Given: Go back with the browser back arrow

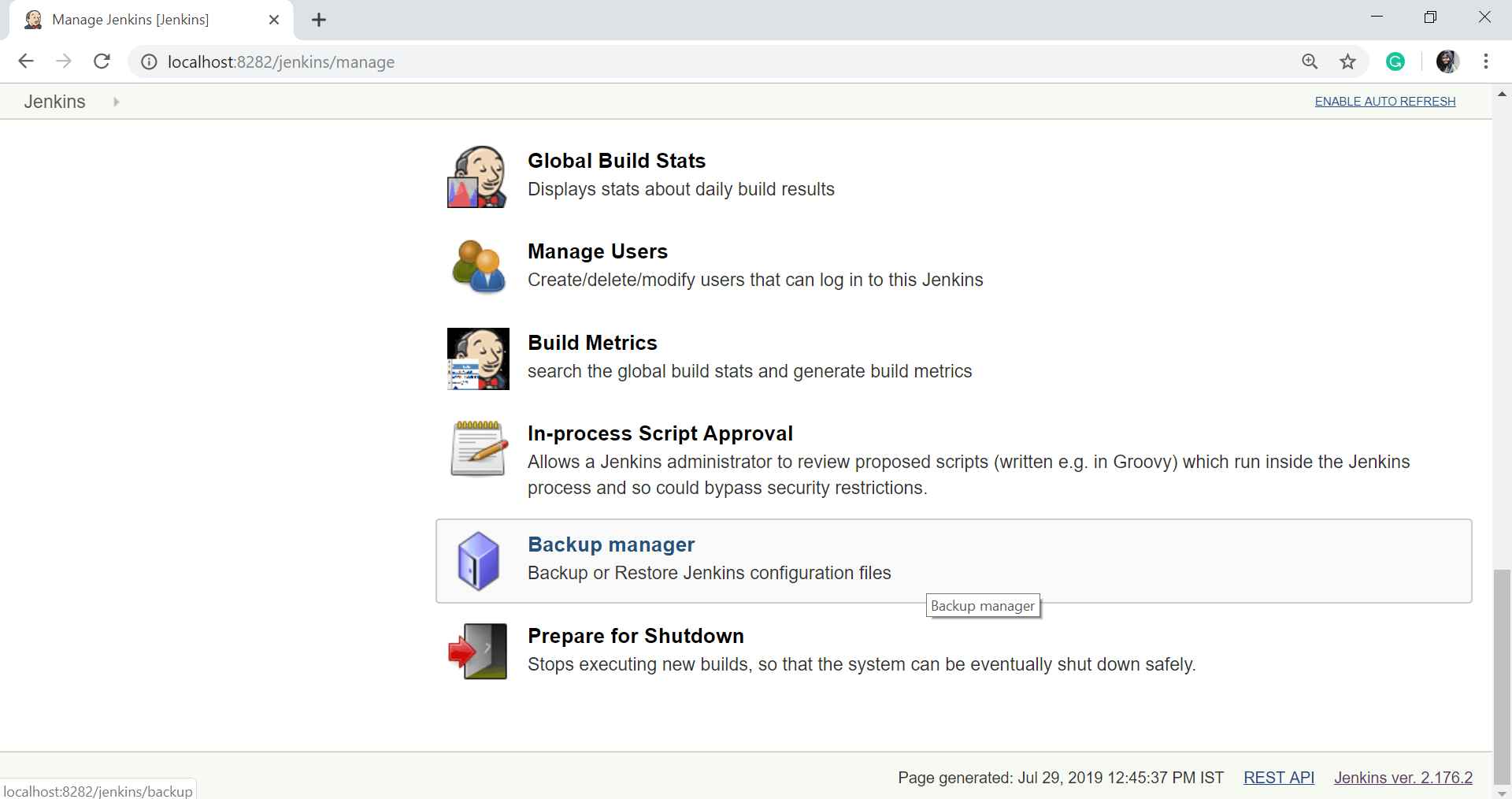Looking at the screenshot, I should pyautogui.click(x=26, y=61).
